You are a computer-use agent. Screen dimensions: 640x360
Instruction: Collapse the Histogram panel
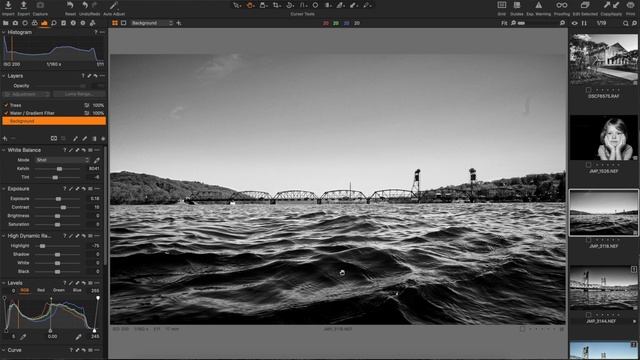pyautogui.click(x=4, y=32)
